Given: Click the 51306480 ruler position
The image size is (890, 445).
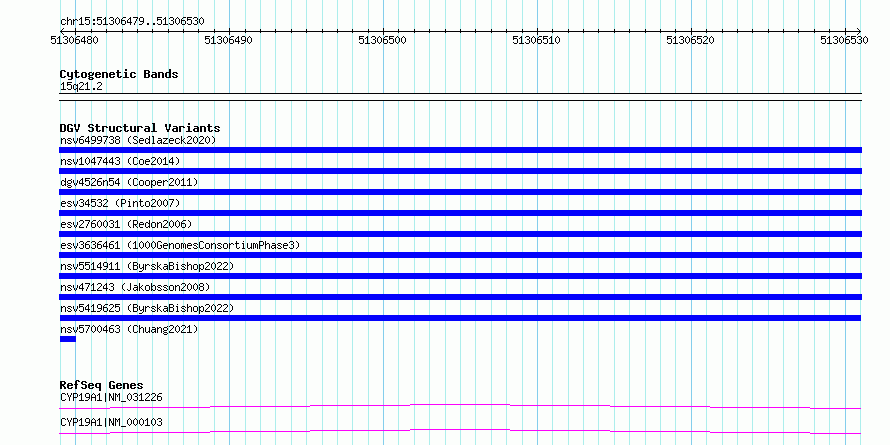Looking at the screenshot, I should click(x=74, y=40).
